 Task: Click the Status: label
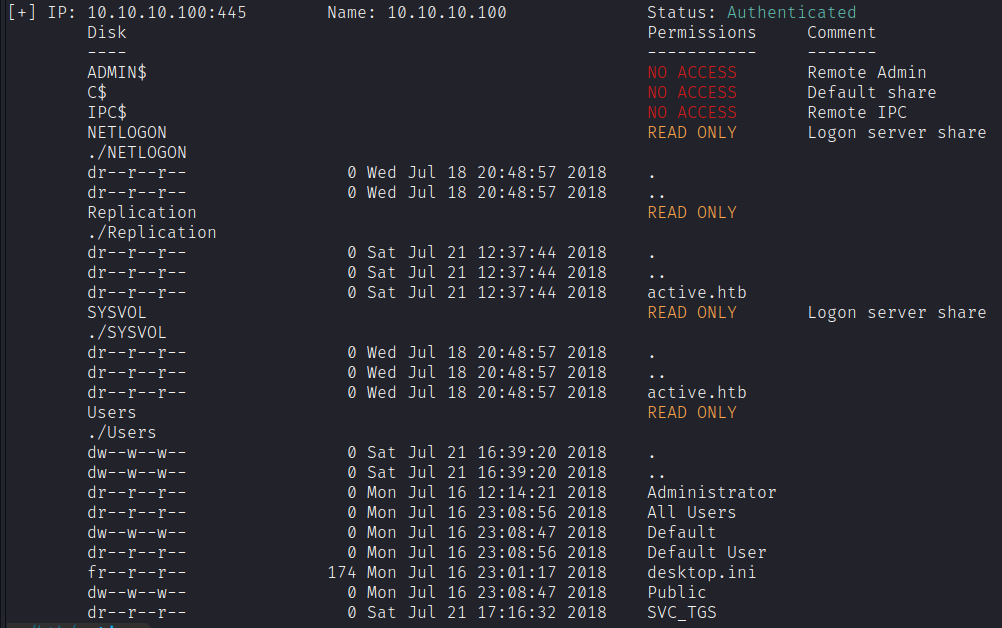click(x=682, y=12)
